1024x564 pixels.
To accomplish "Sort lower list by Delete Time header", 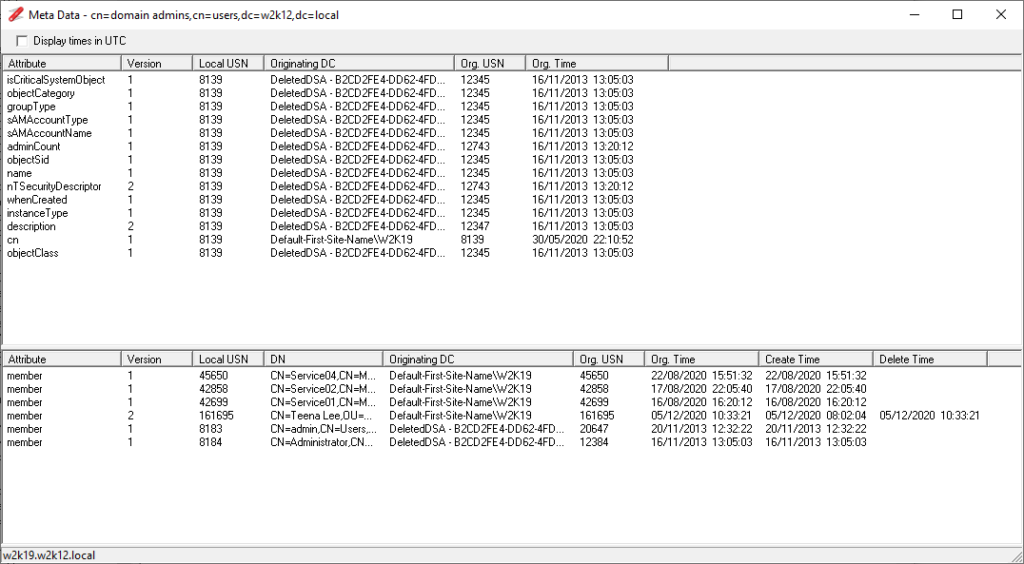I will point(930,359).
